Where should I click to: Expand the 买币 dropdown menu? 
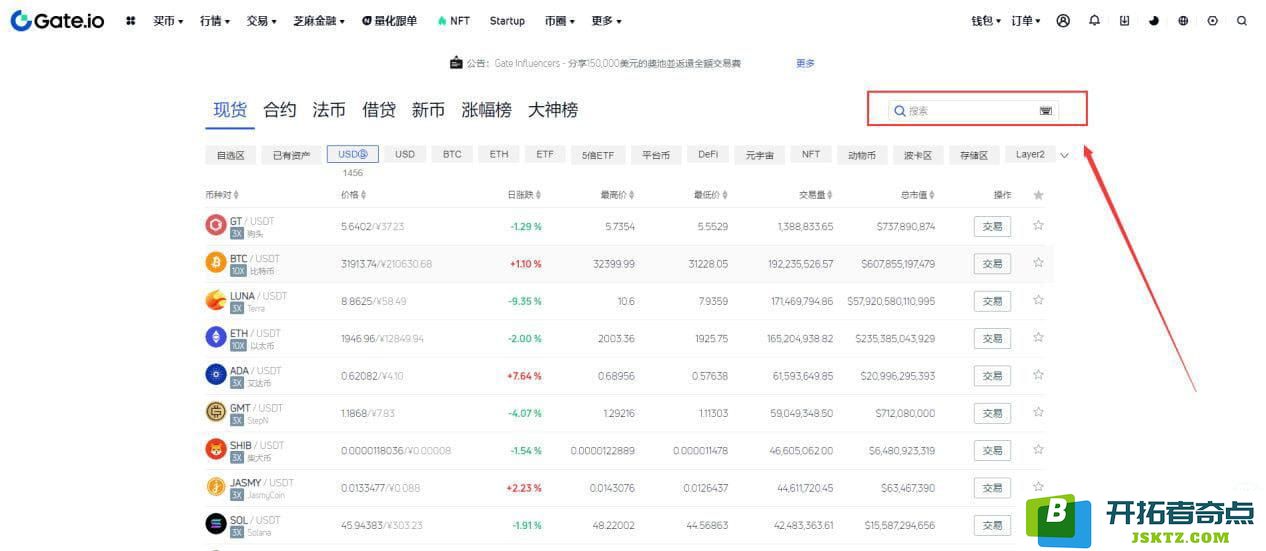point(168,21)
